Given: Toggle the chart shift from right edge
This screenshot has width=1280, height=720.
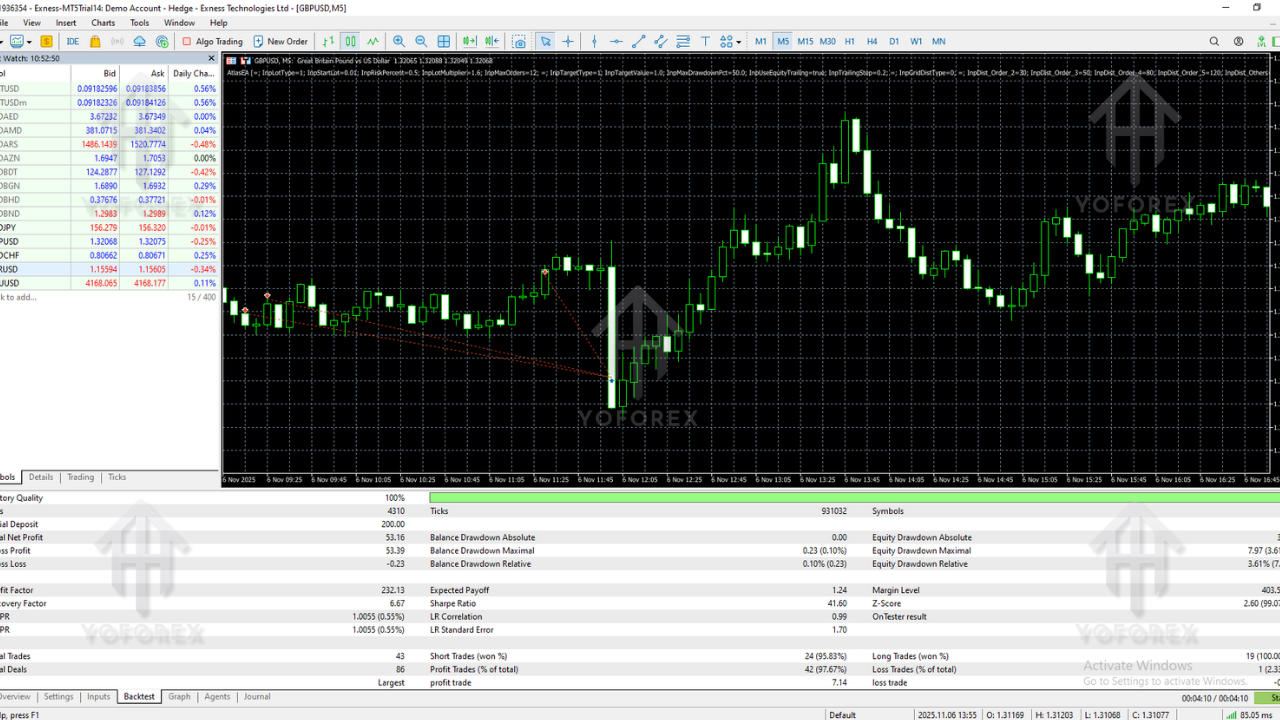Looking at the screenshot, I should [490, 41].
